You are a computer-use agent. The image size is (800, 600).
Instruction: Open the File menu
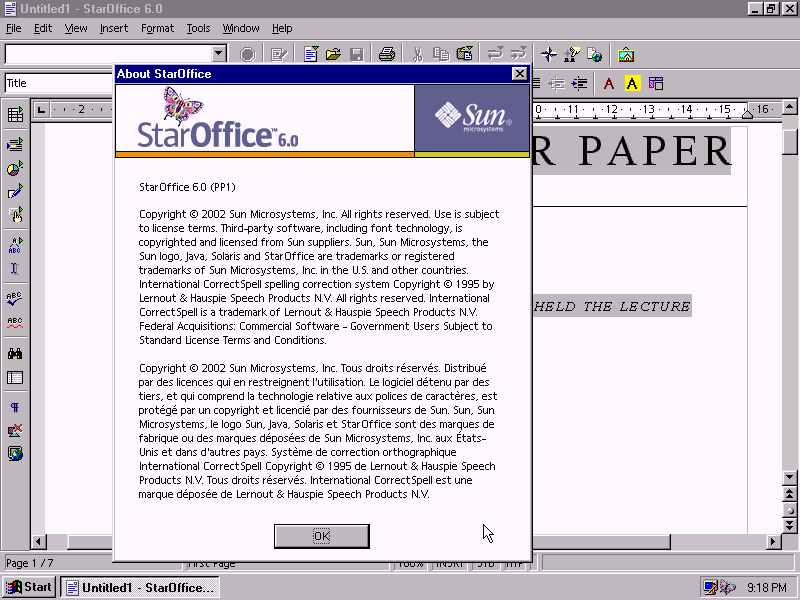click(x=14, y=28)
